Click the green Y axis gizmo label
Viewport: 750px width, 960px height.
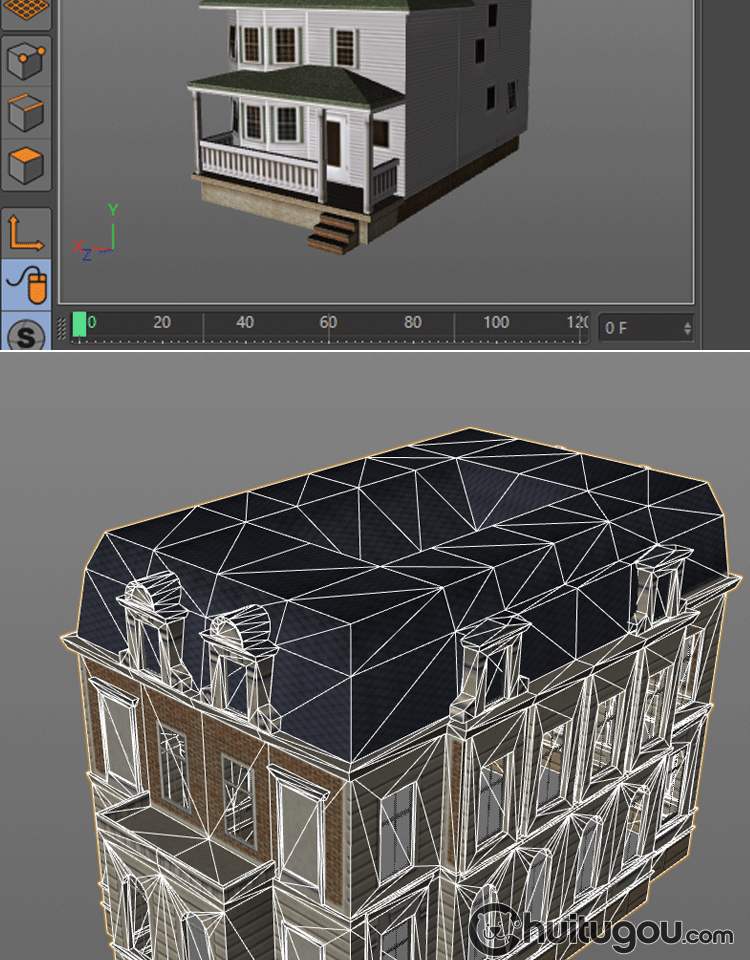click(113, 210)
